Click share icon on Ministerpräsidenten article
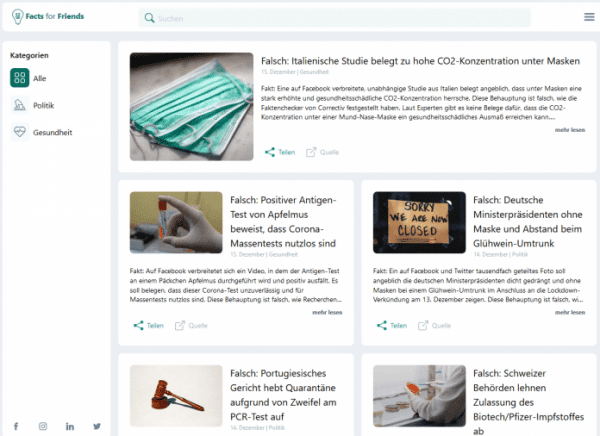600x436 pixels. click(x=382, y=325)
